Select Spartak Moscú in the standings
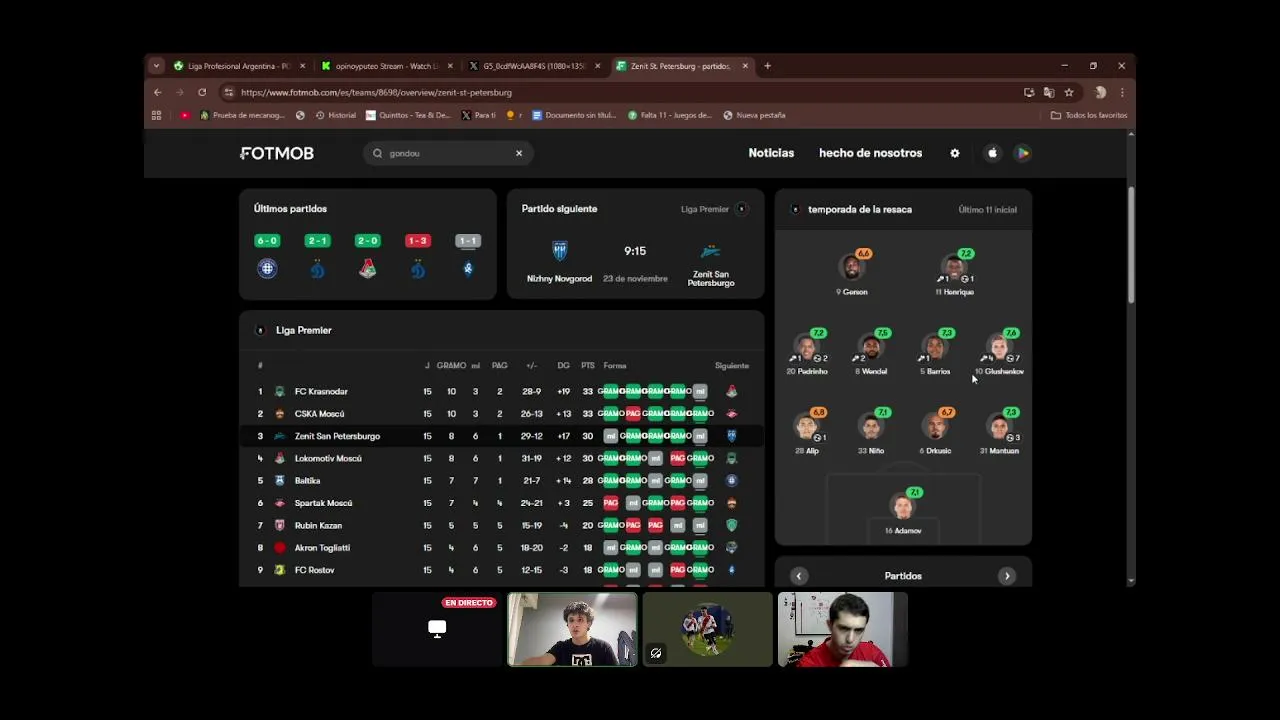This screenshot has height=720, width=1280. (323, 503)
